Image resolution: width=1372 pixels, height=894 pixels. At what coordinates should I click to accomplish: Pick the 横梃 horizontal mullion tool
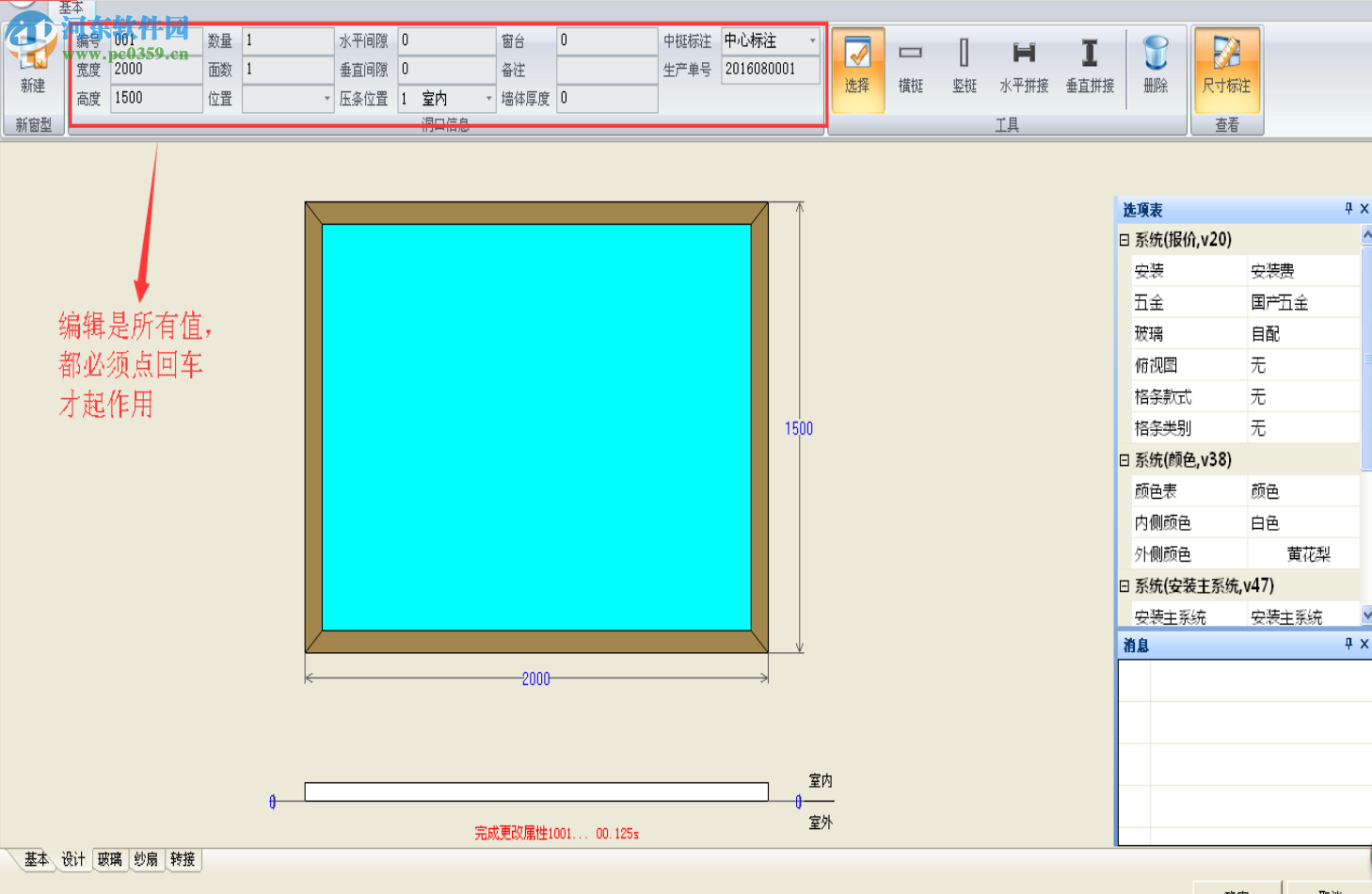tap(910, 69)
